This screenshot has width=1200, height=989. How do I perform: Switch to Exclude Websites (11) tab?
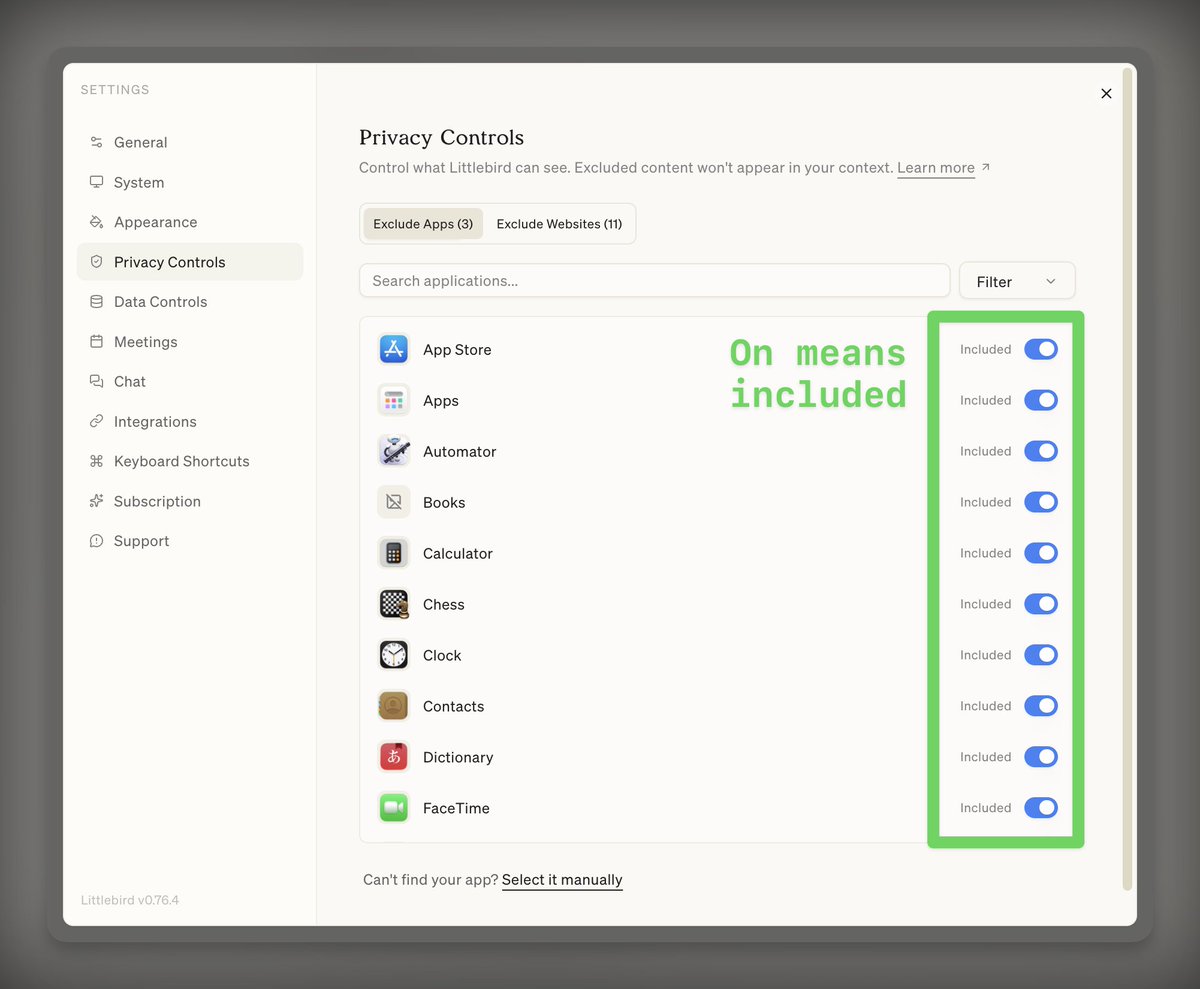coord(559,224)
